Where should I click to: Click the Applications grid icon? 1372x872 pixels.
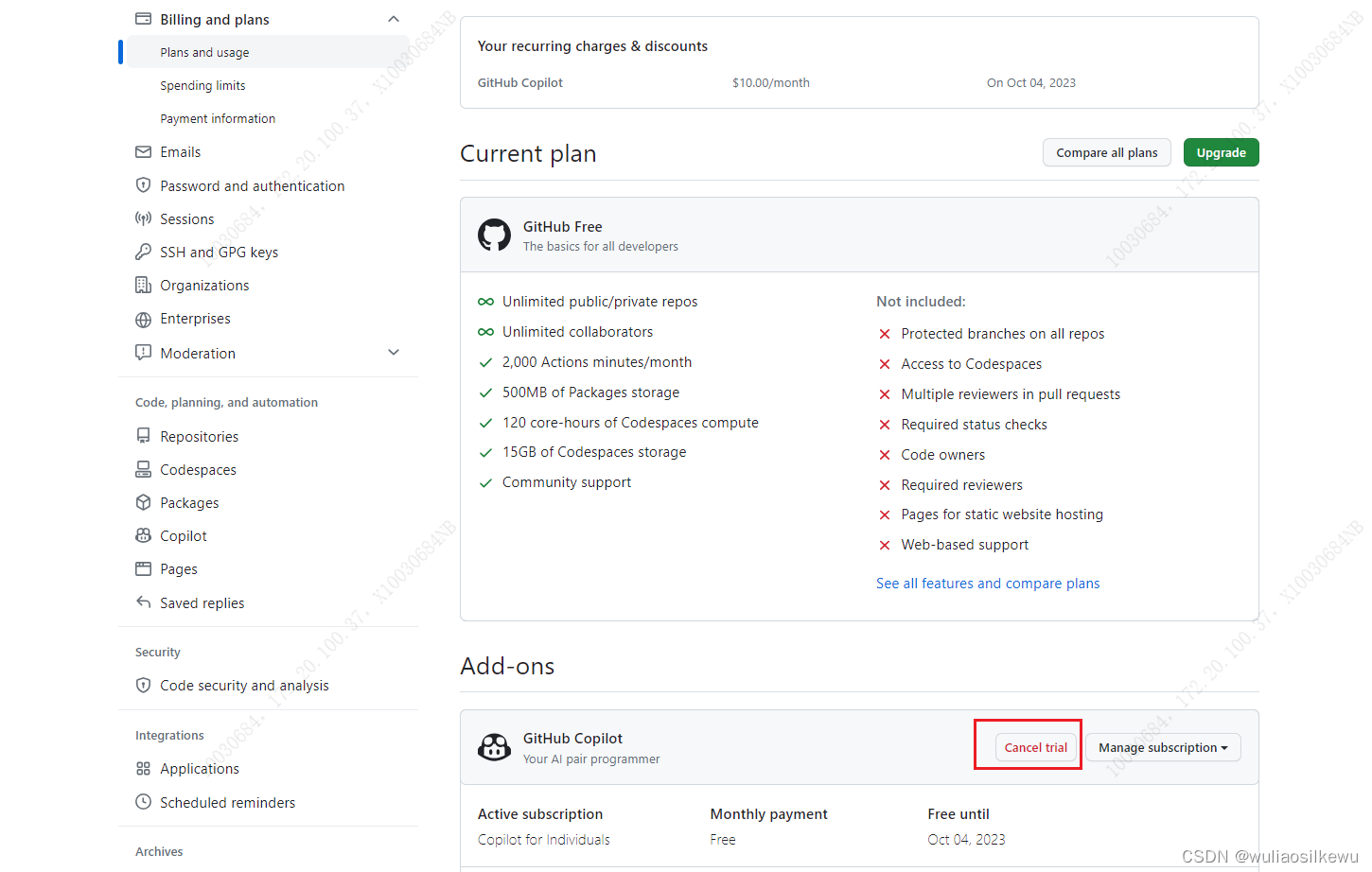[143, 768]
